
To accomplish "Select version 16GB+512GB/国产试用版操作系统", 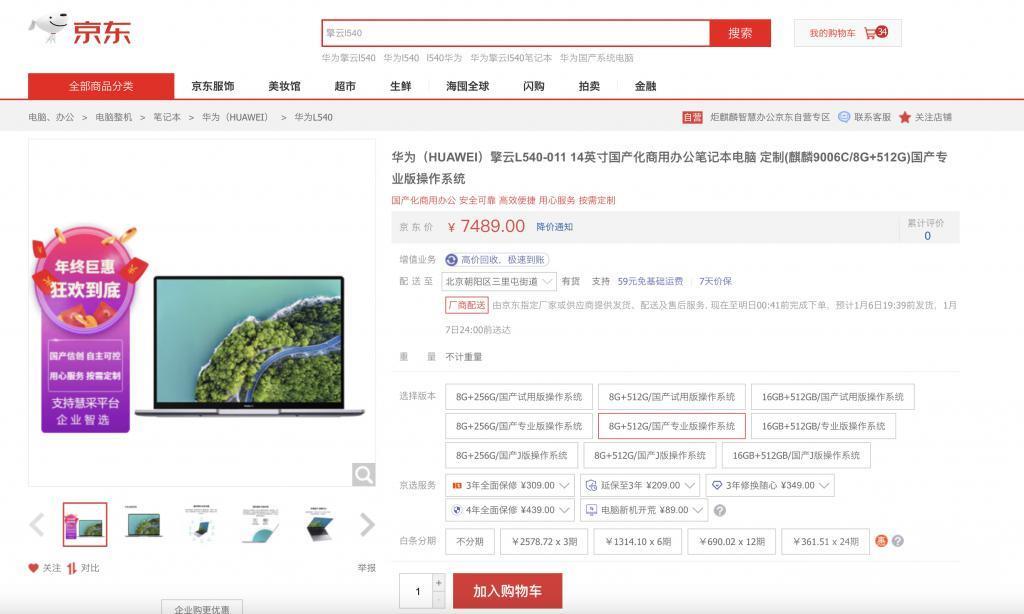I will click(x=833, y=396).
